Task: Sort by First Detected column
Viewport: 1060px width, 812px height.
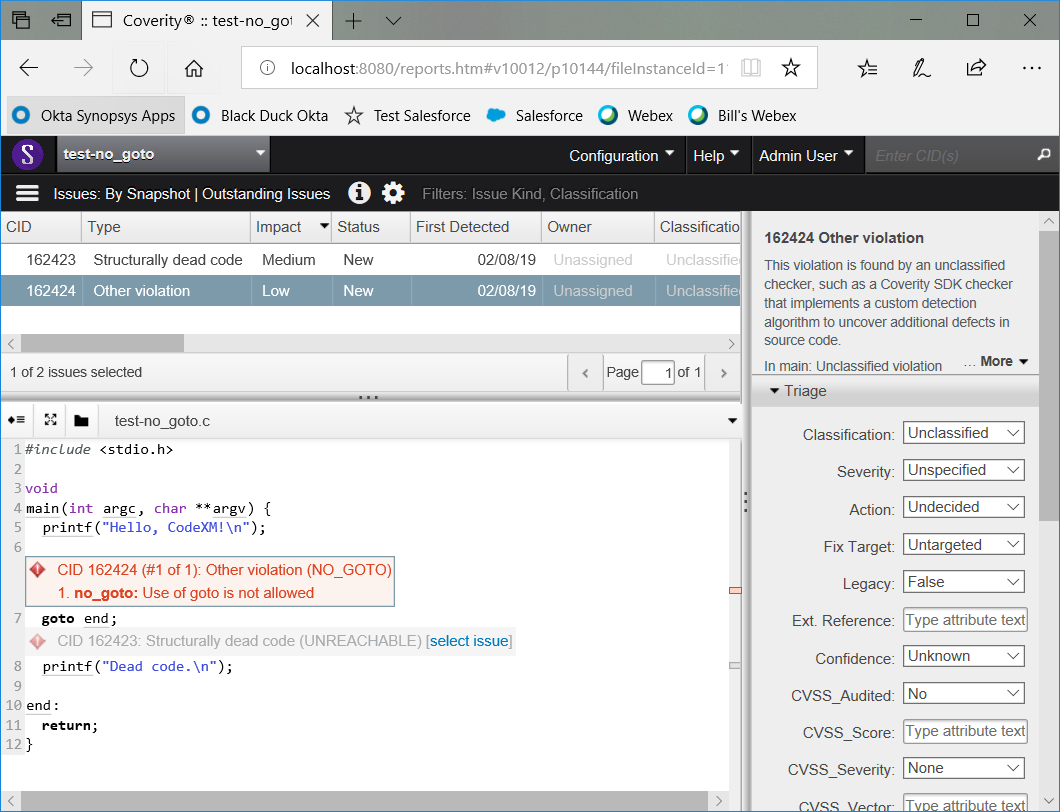Action: click(x=476, y=227)
